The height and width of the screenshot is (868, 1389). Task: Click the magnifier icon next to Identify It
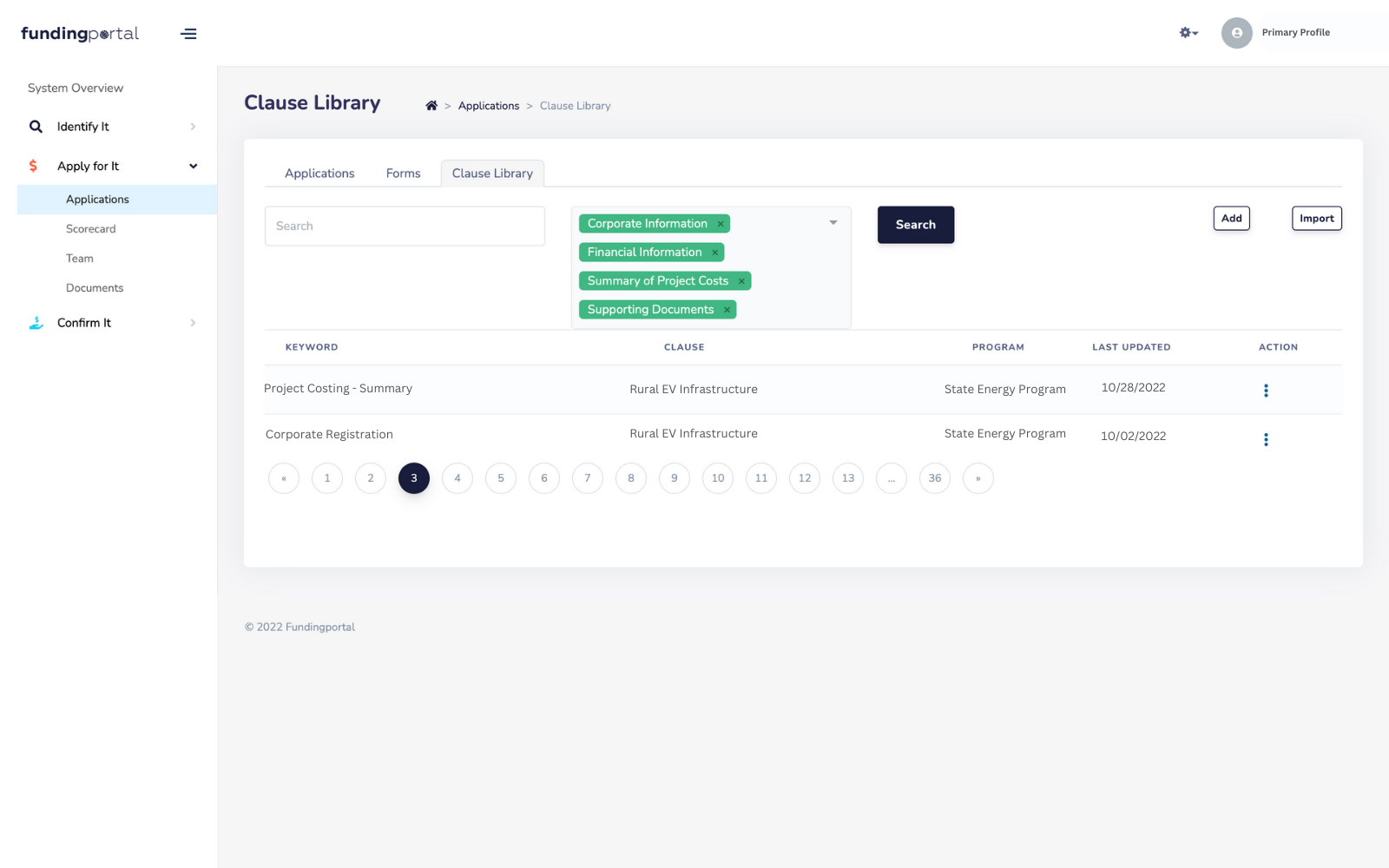(x=36, y=126)
